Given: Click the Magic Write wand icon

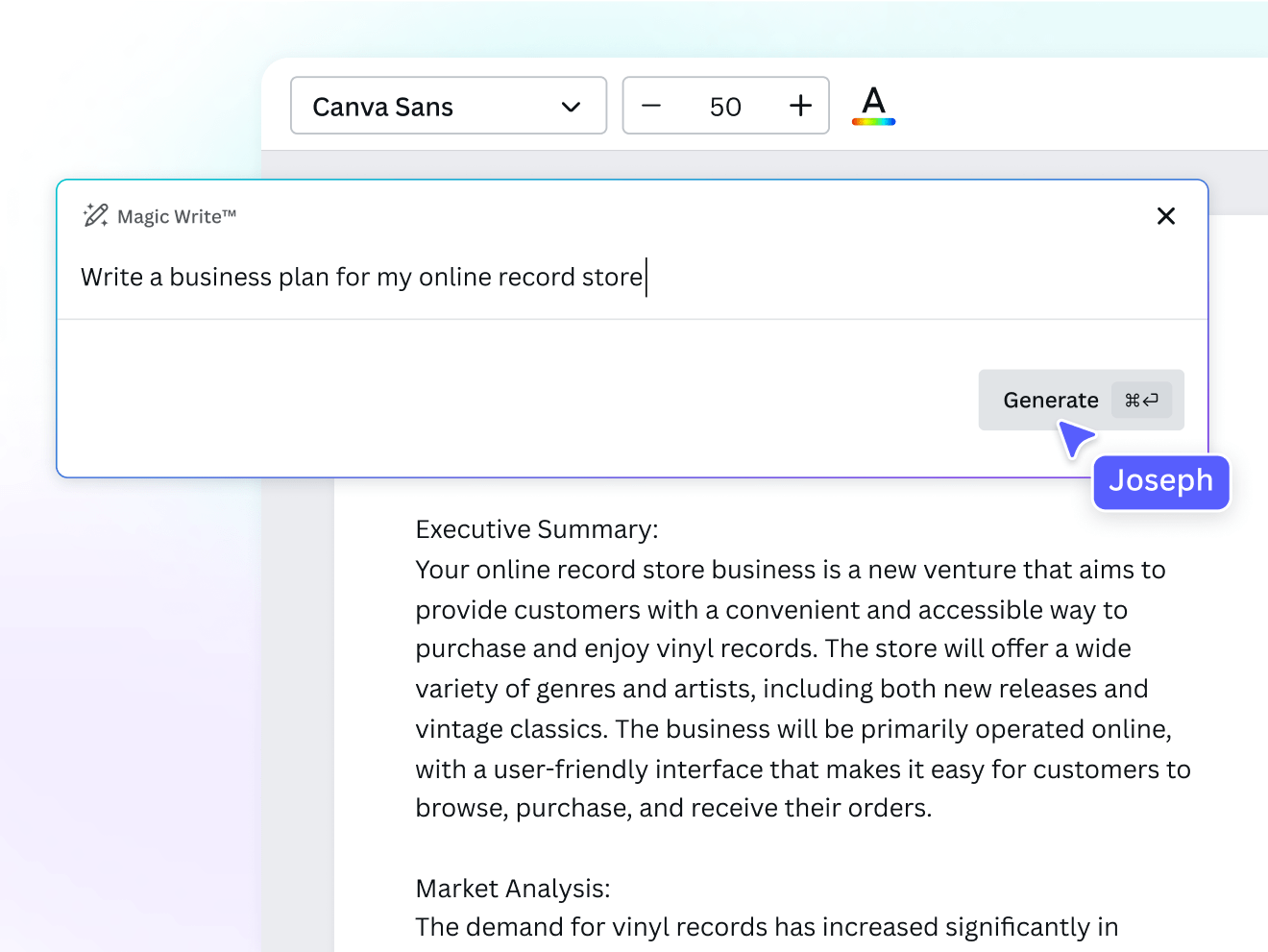Looking at the screenshot, I should tap(95, 215).
